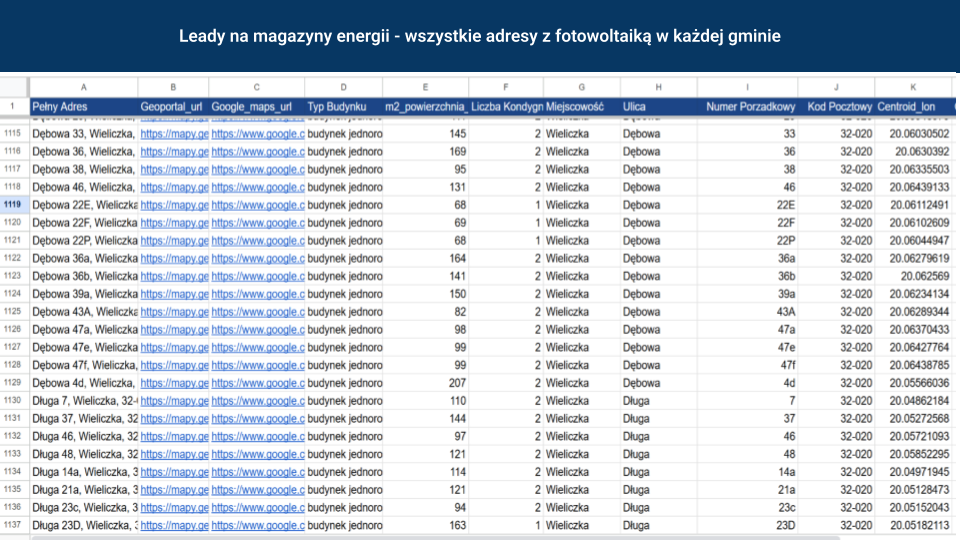The height and width of the screenshot is (540, 960).
Task: Select row 1130 header
Action: click(13, 400)
